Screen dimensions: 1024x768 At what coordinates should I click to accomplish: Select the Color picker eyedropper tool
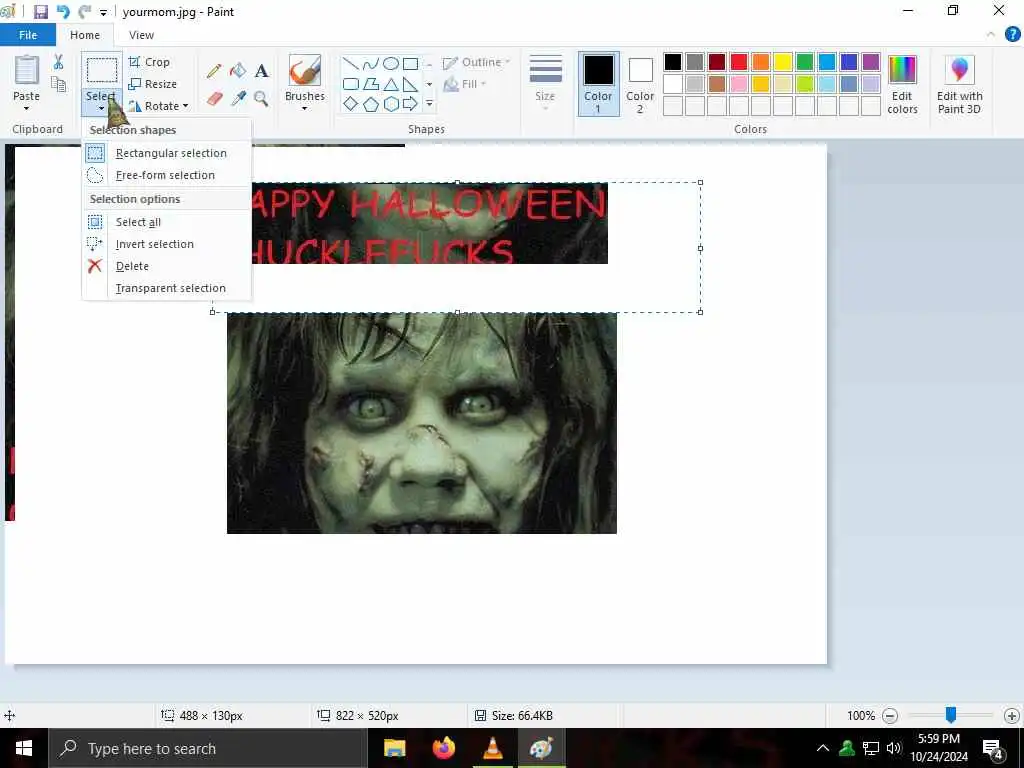tap(238, 99)
